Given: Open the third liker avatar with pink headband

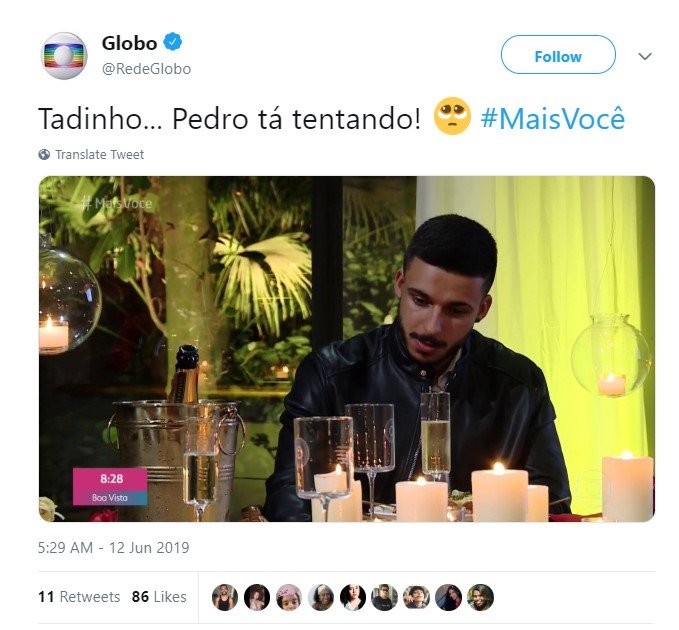Looking at the screenshot, I should pos(289,597).
